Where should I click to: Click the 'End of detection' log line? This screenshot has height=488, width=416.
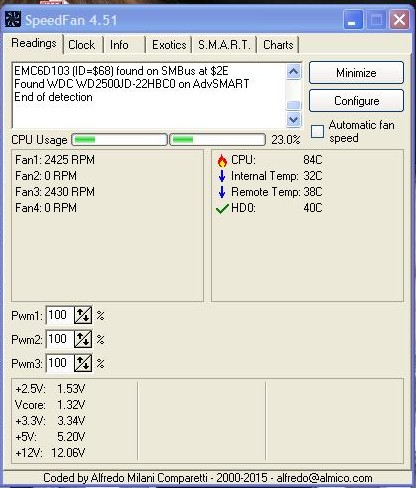pyautogui.click(x=53, y=97)
